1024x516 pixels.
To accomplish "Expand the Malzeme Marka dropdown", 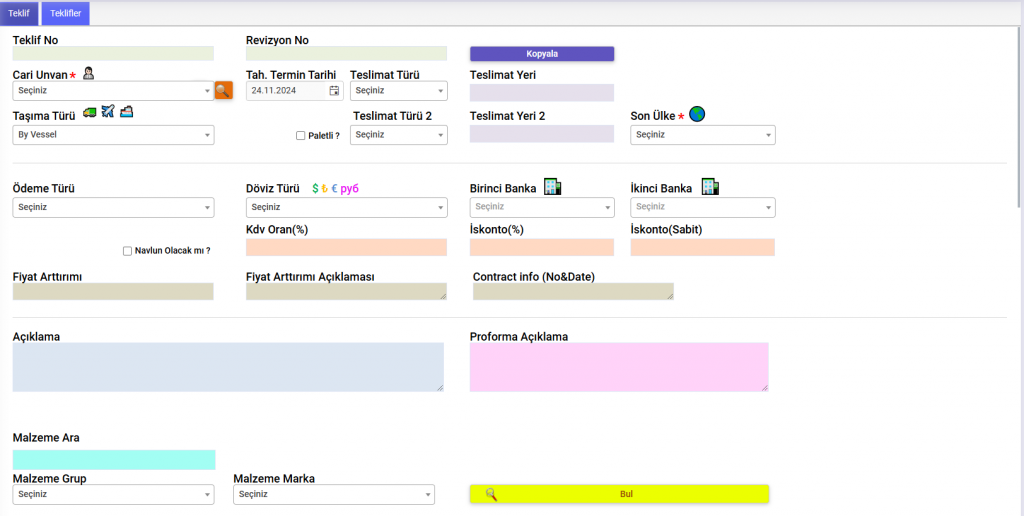I will (x=334, y=494).
